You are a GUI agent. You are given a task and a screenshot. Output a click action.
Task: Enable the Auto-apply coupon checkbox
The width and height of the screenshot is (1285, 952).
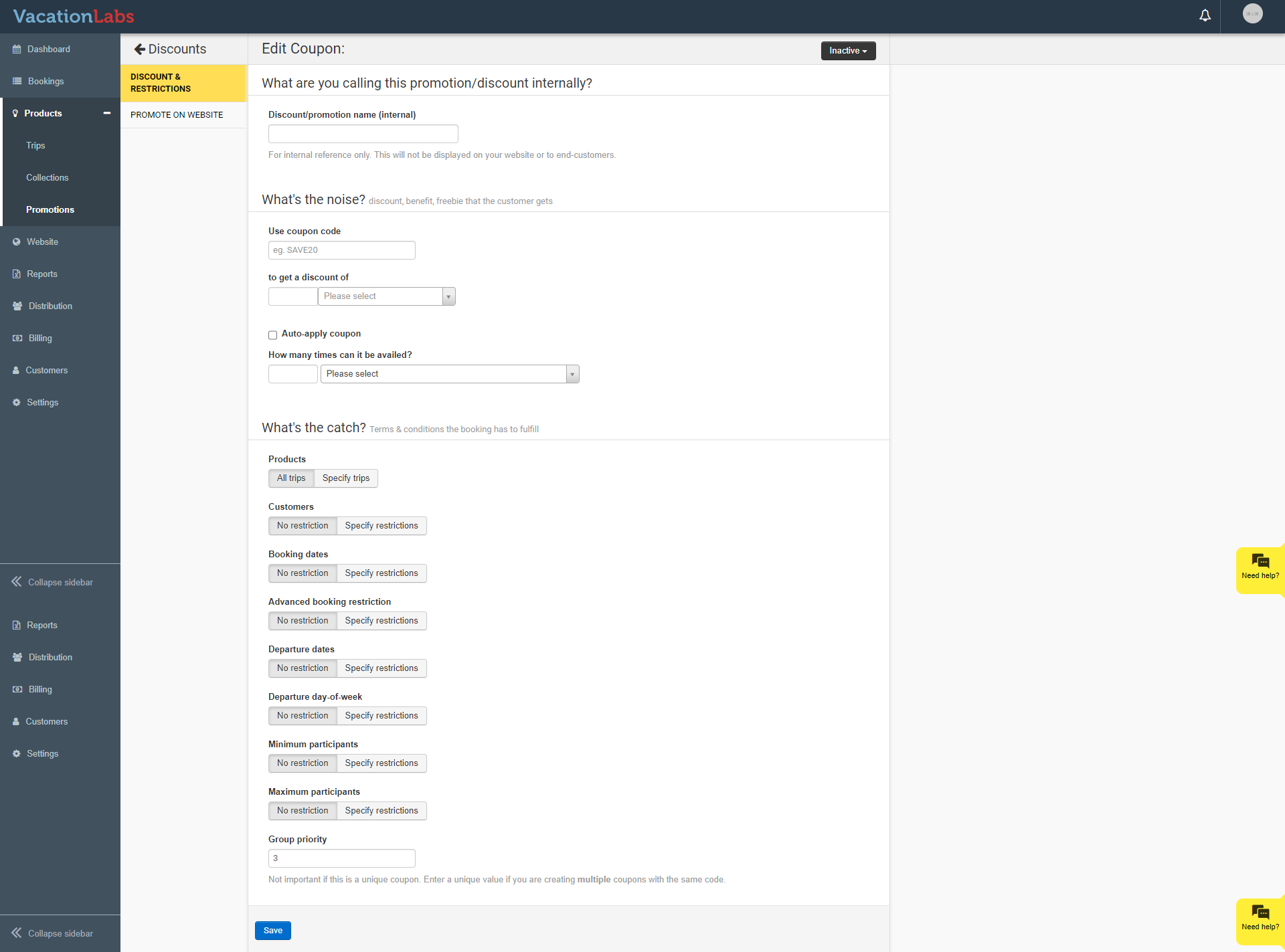click(x=273, y=335)
